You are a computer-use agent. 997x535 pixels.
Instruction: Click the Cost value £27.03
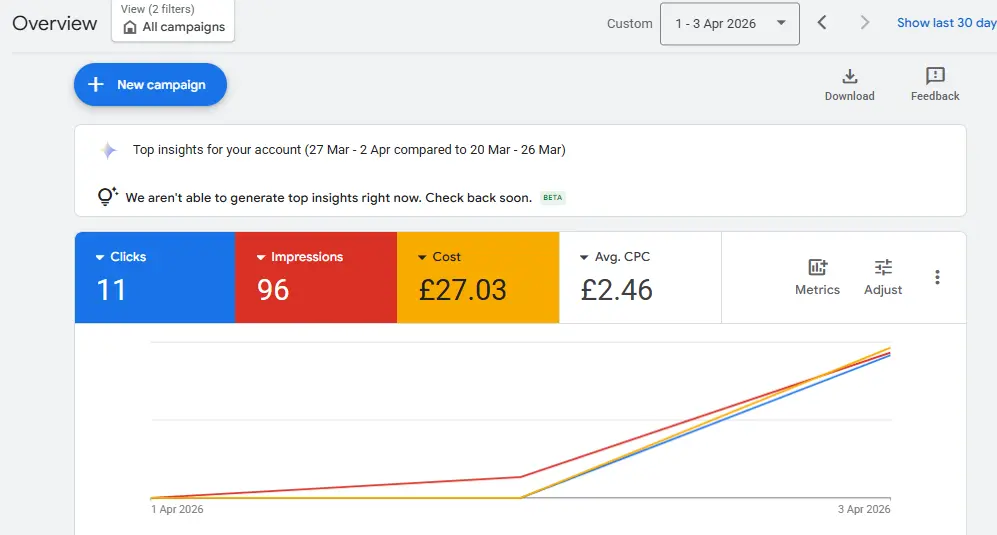pos(462,290)
